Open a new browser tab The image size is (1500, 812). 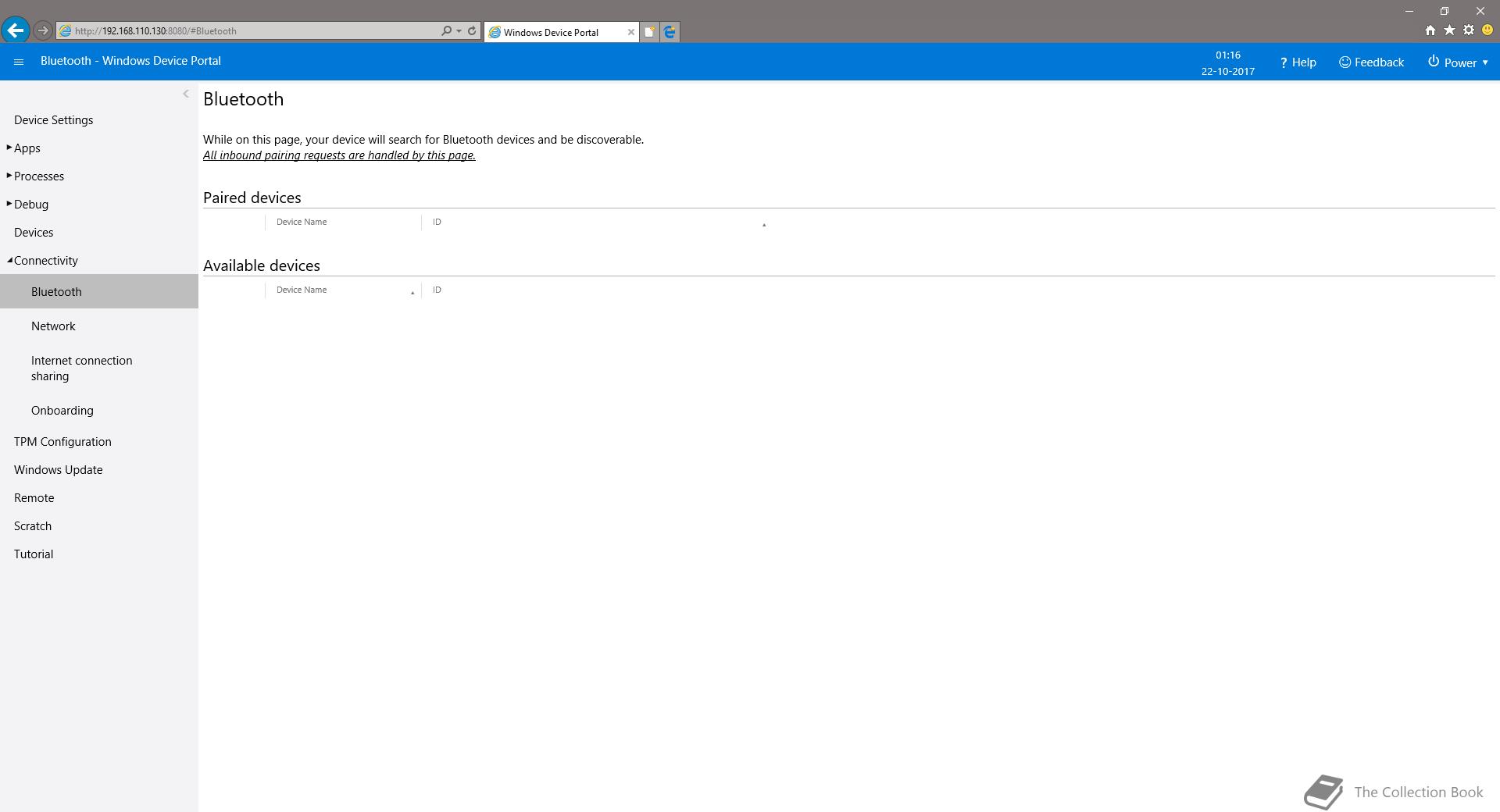tap(649, 32)
